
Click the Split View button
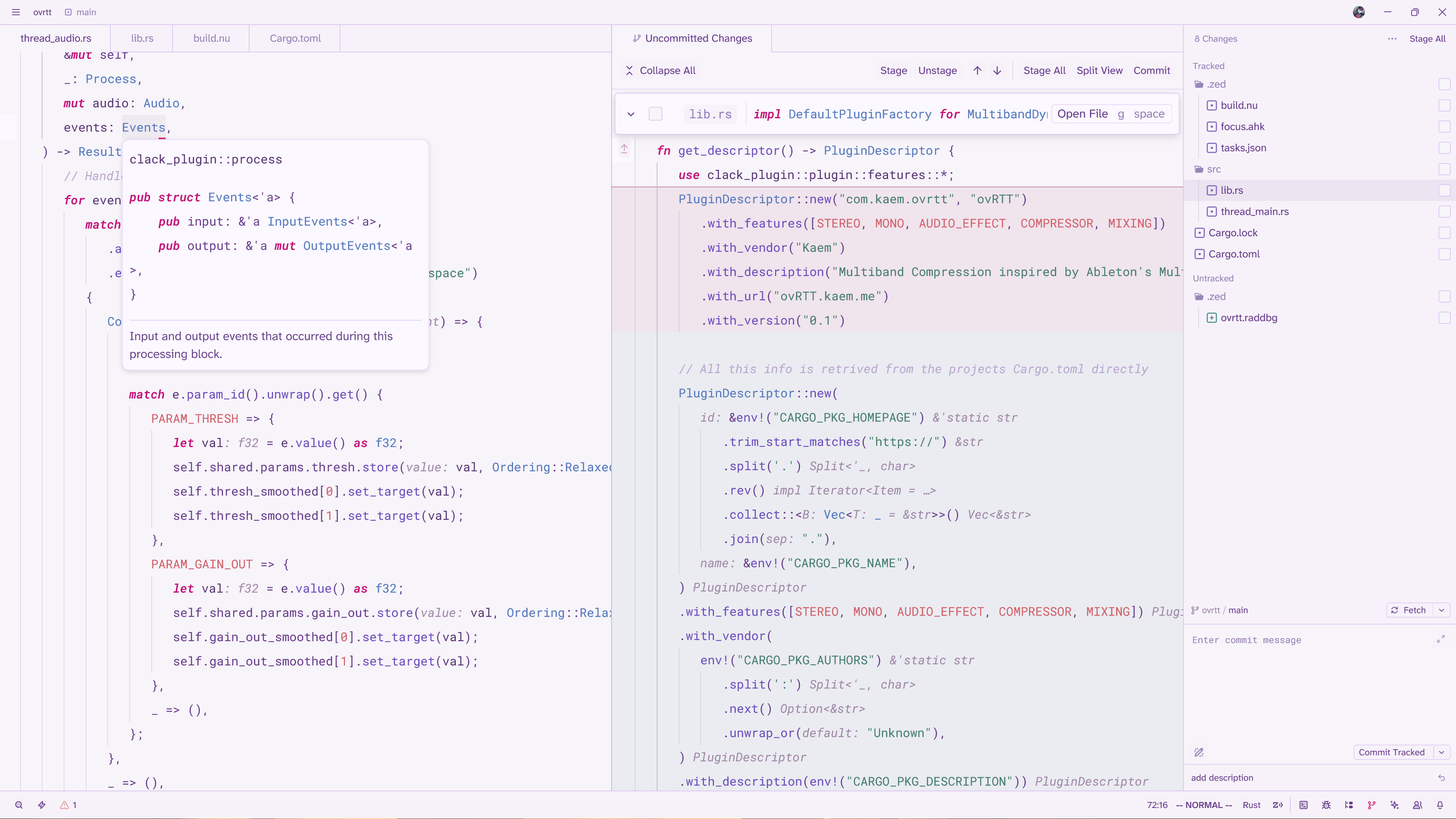pyautogui.click(x=1099, y=70)
